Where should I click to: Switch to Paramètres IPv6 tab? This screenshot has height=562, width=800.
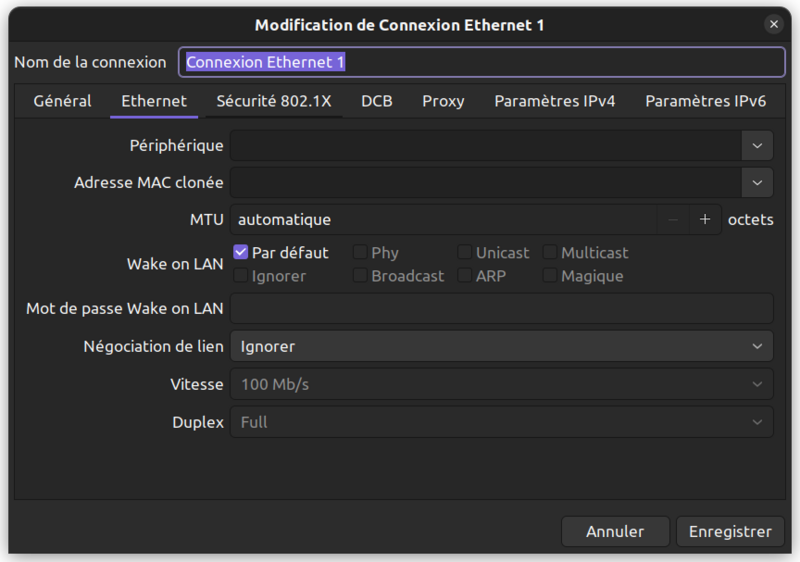(x=705, y=101)
